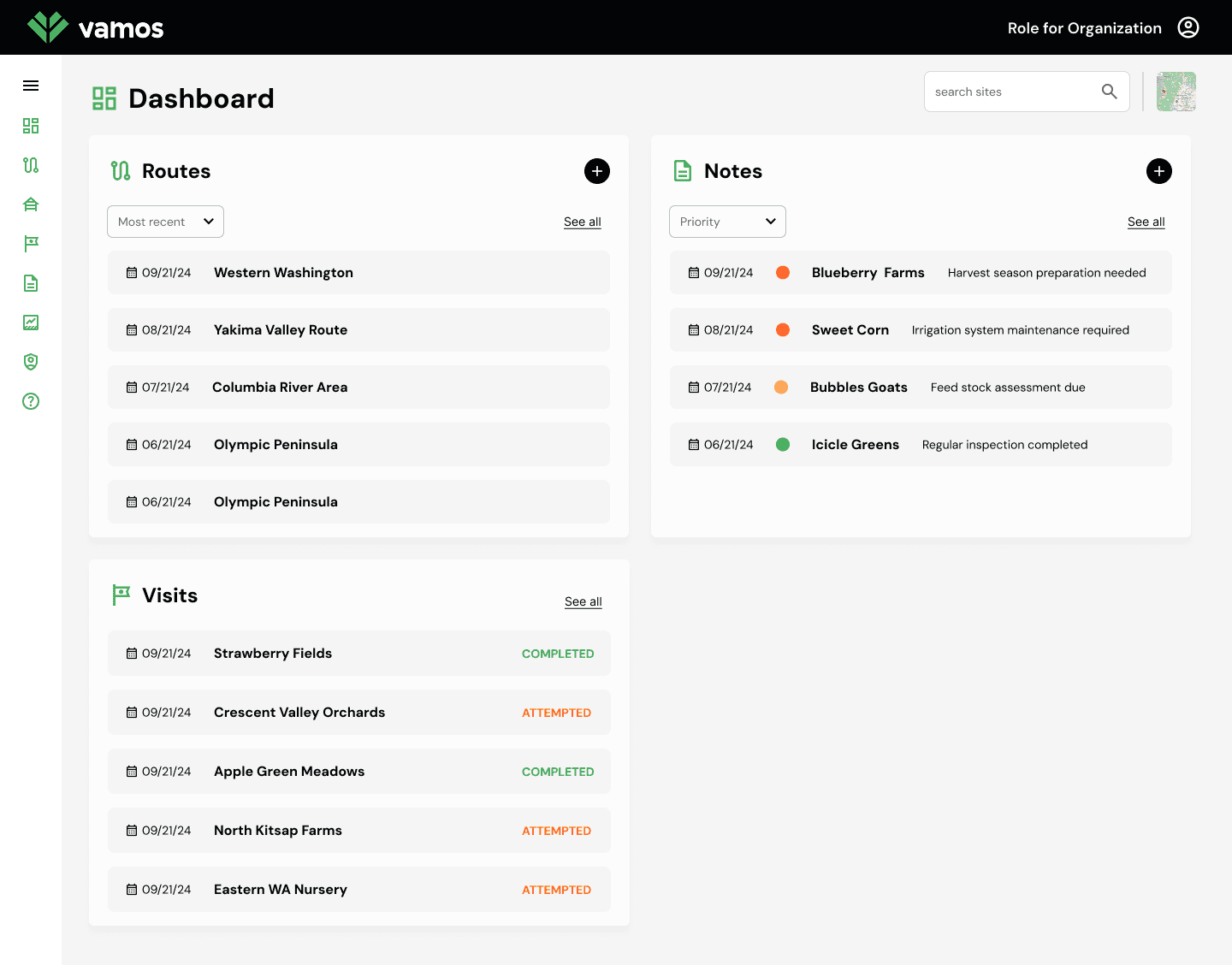Open the sidebar help question-mark icon
Screen dimensions: 1232x965
pyautogui.click(x=31, y=401)
